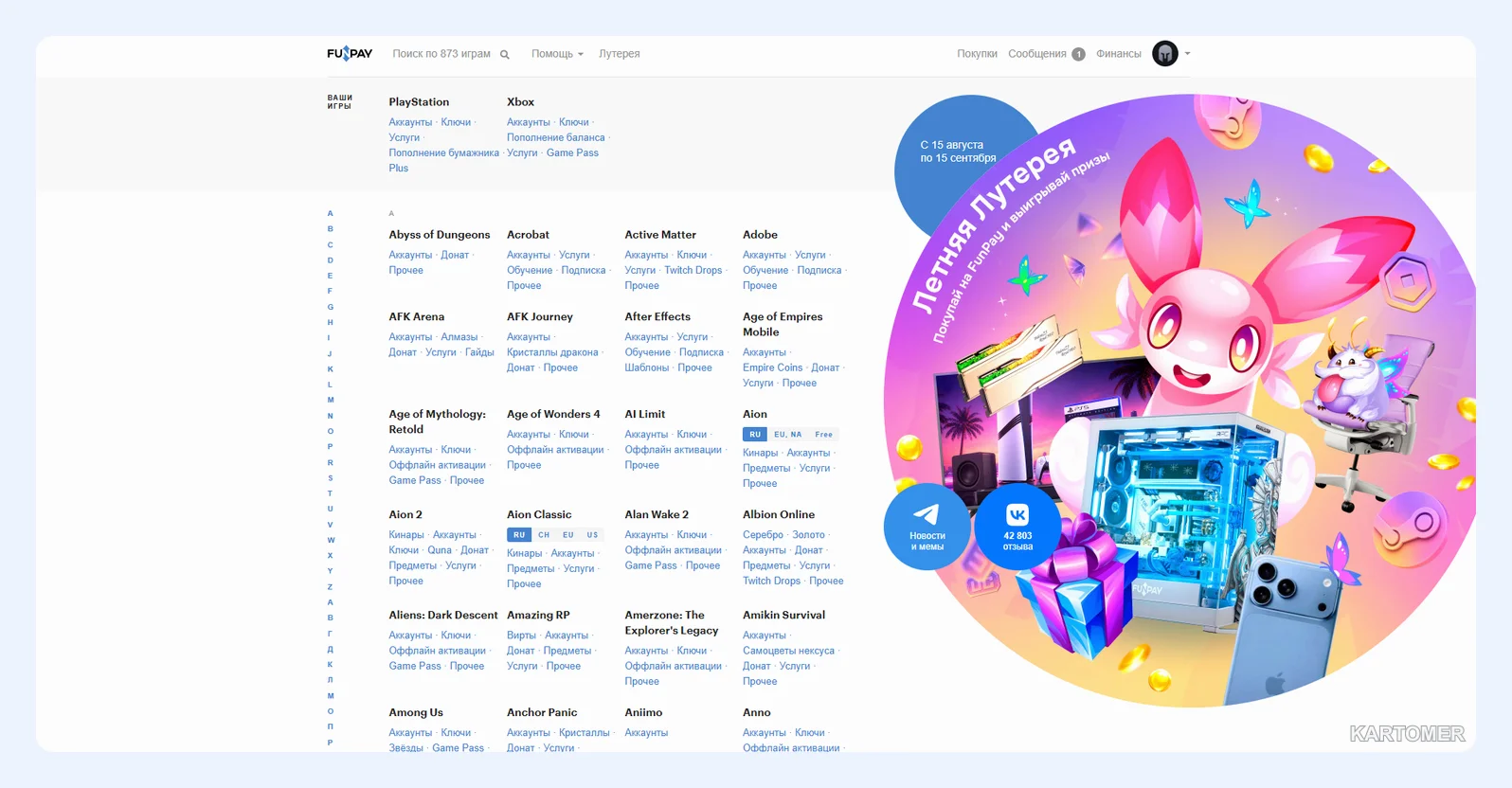The image size is (1512, 788).
Task: Open Кристаллы дракона under AFK Journey
Action: 552,352
